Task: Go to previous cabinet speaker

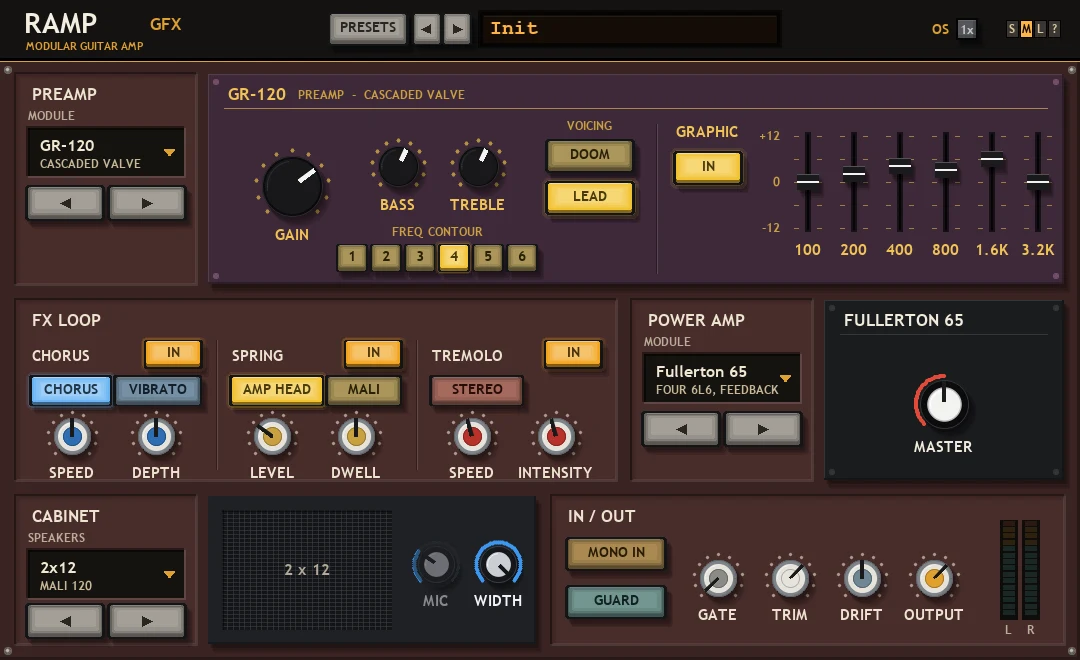Action: pos(65,621)
